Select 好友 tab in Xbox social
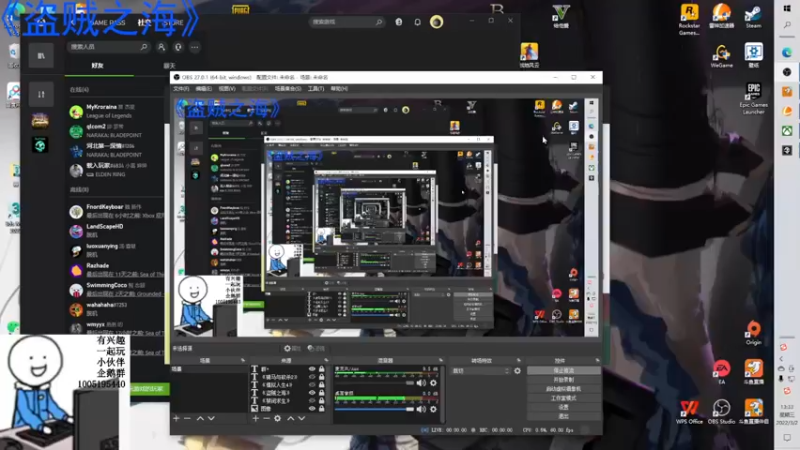This screenshot has height=450, width=800. tap(97, 66)
